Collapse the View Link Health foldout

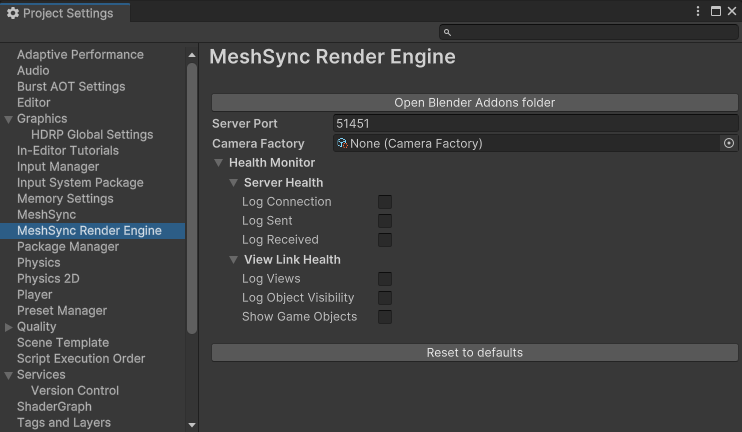coord(233,260)
